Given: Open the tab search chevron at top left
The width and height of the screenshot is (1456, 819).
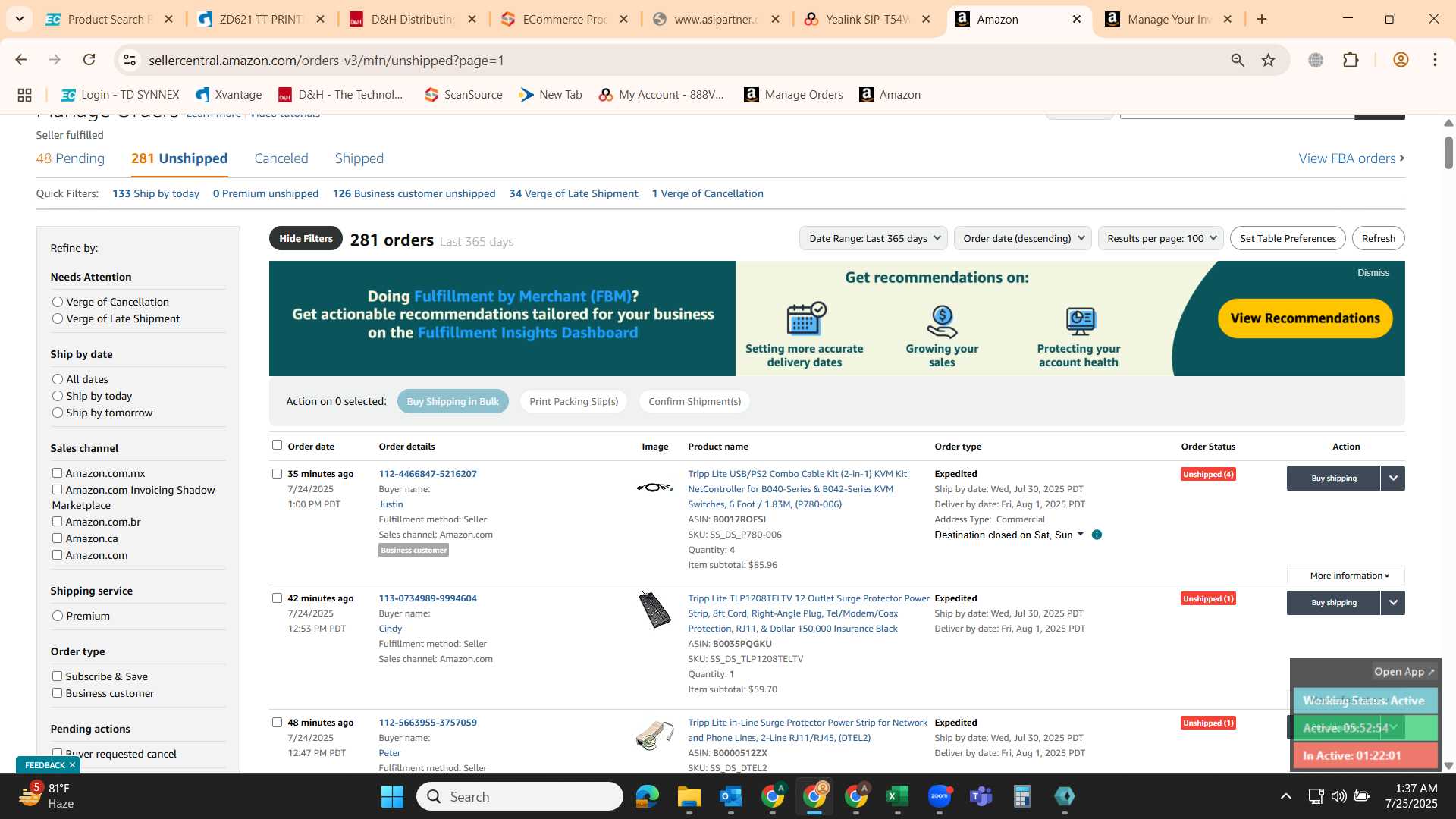Looking at the screenshot, I should (19, 19).
